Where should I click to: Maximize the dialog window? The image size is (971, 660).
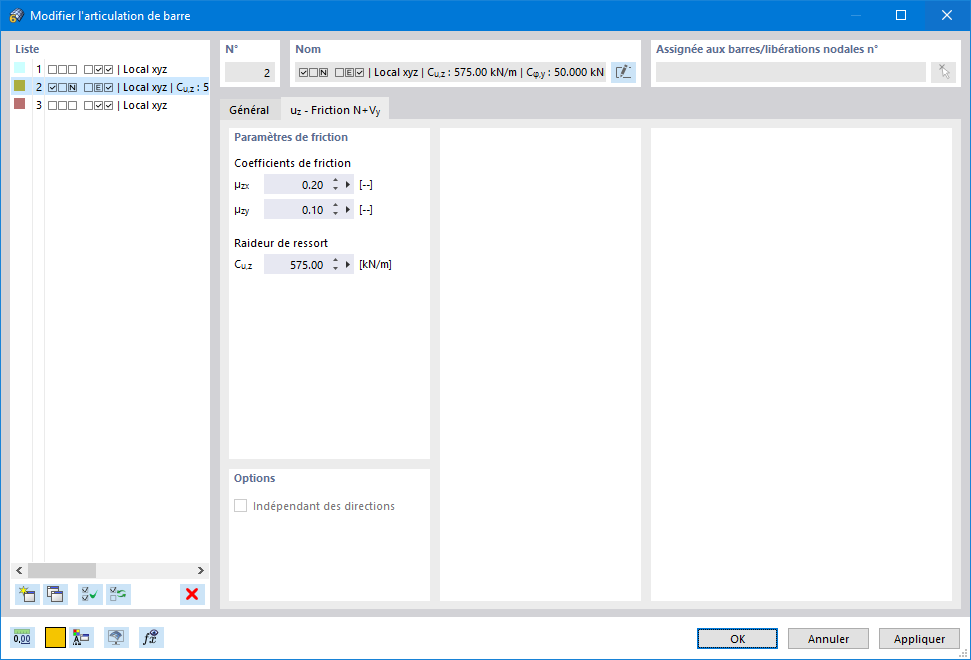901,15
